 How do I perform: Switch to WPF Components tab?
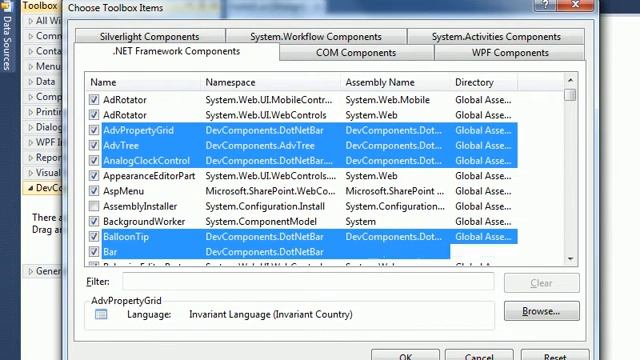coord(510,53)
